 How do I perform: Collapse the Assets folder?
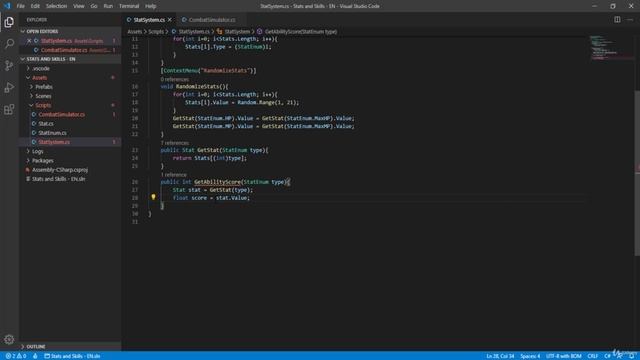coord(40,78)
